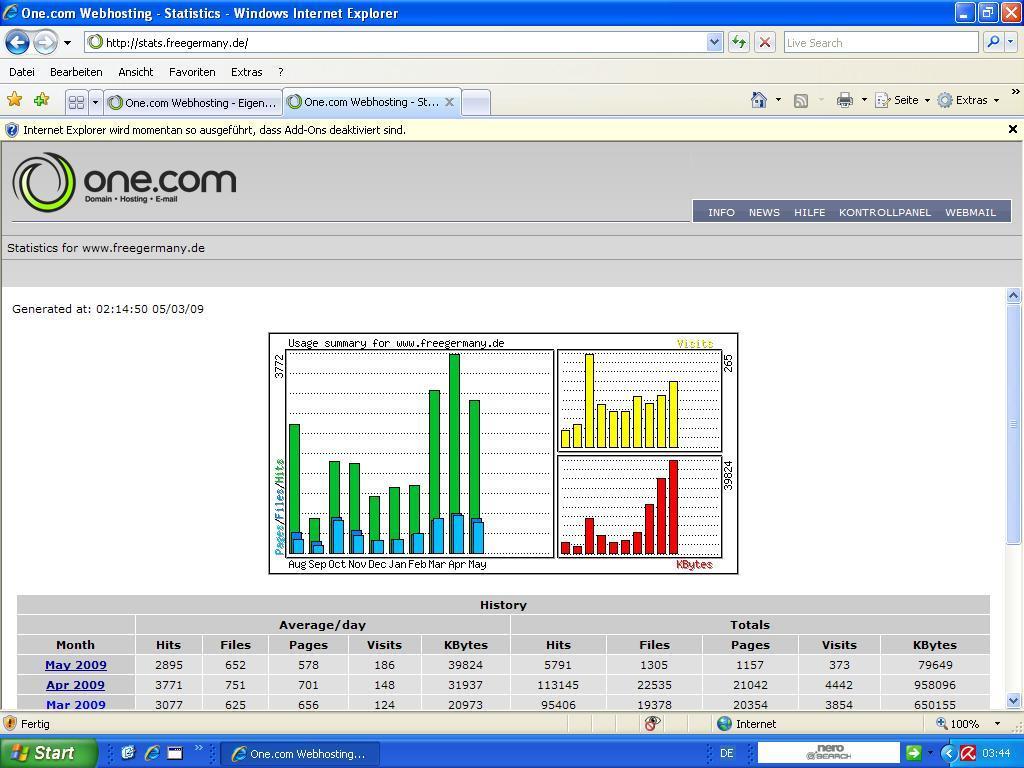Go forward with the browser Forward arrow
1024x768 pixels.
[45, 43]
